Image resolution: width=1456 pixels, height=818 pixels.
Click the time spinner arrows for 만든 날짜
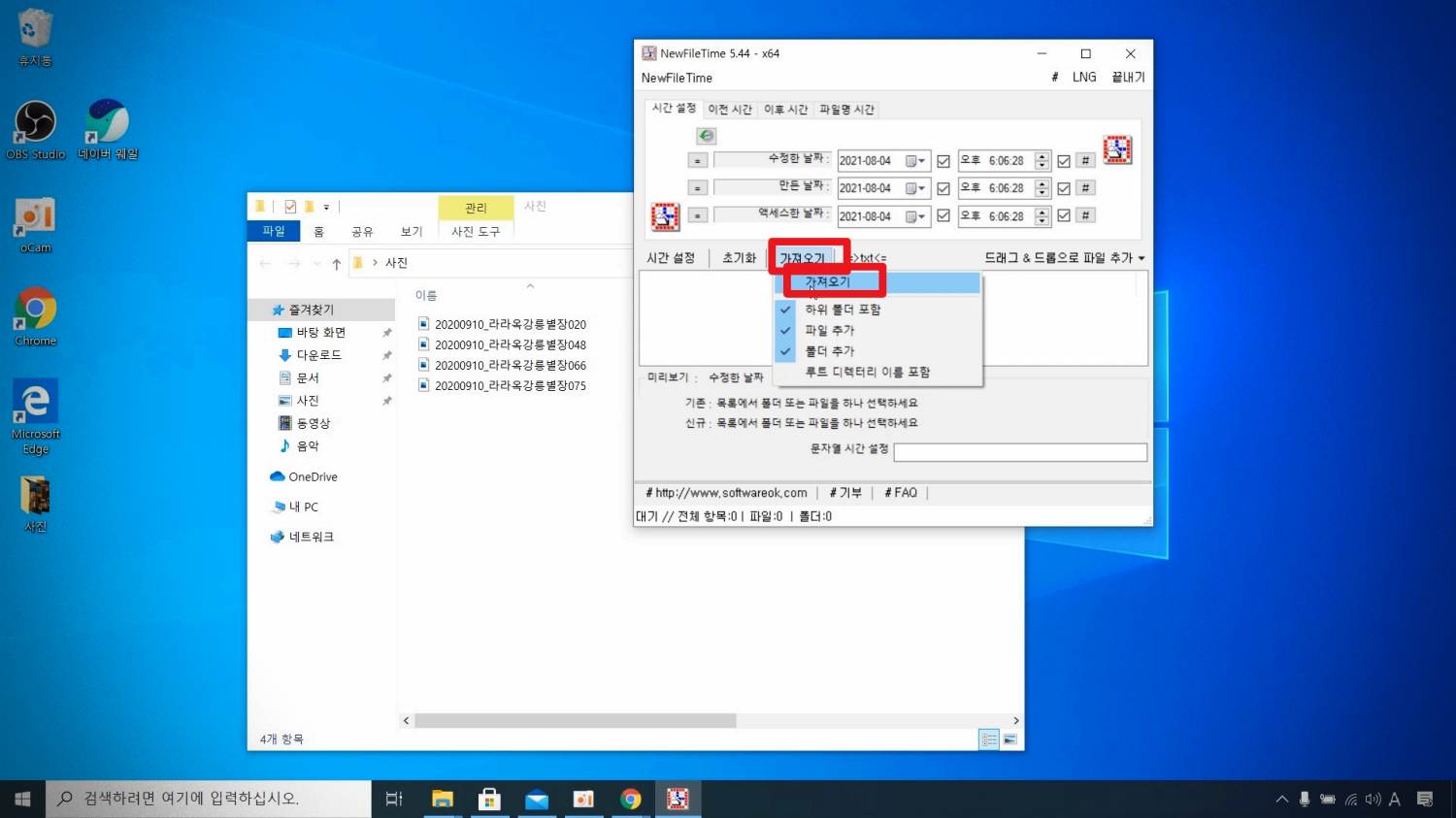[x=1042, y=188]
